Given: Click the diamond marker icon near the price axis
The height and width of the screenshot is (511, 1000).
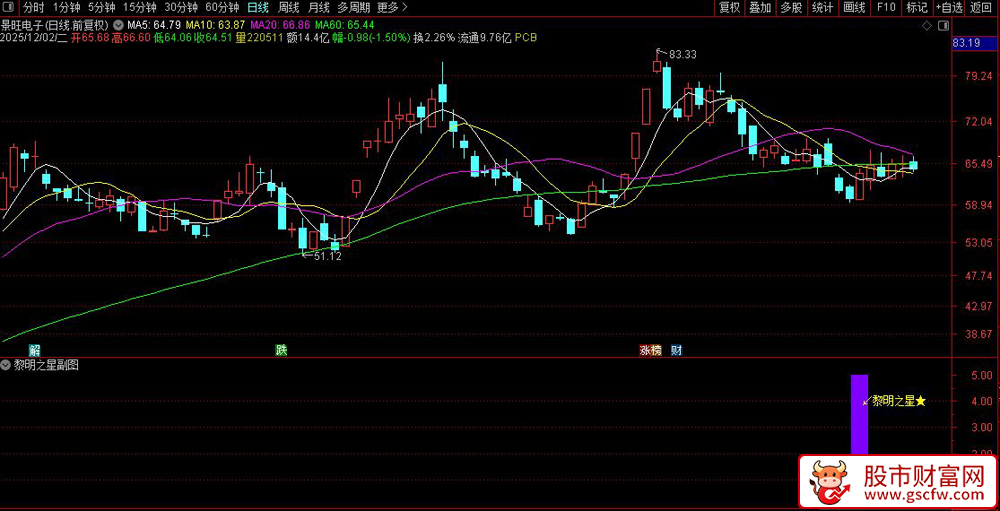Looking at the screenshot, I should pos(926,25).
